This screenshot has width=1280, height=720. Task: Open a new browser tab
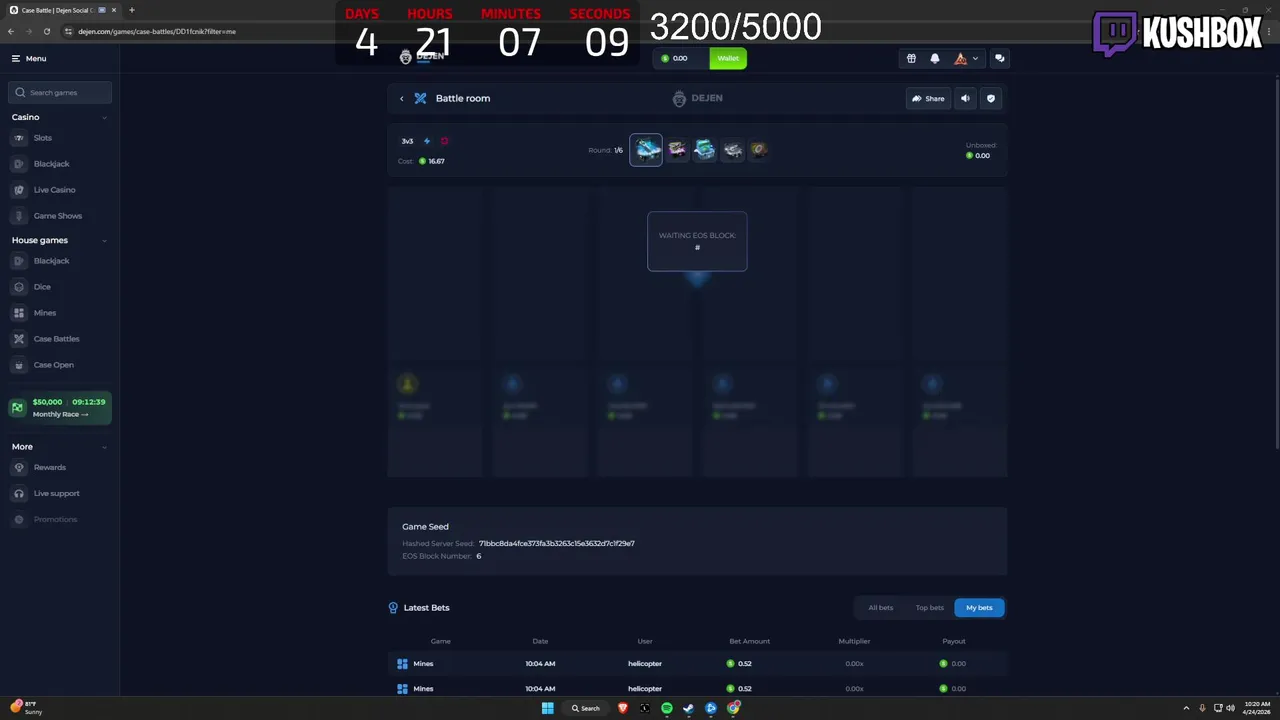[x=131, y=10]
